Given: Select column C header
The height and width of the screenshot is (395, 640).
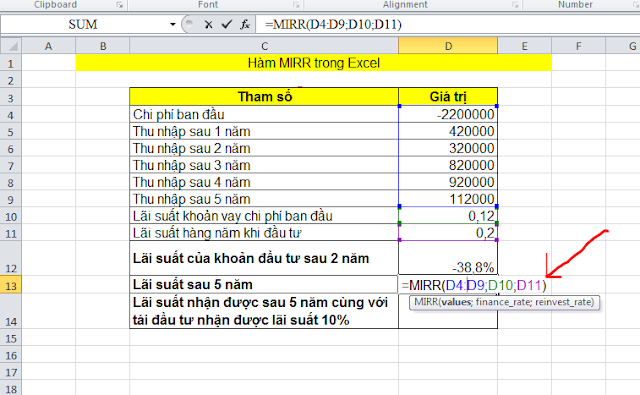Looking at the screenshot, I should (264, 46).
